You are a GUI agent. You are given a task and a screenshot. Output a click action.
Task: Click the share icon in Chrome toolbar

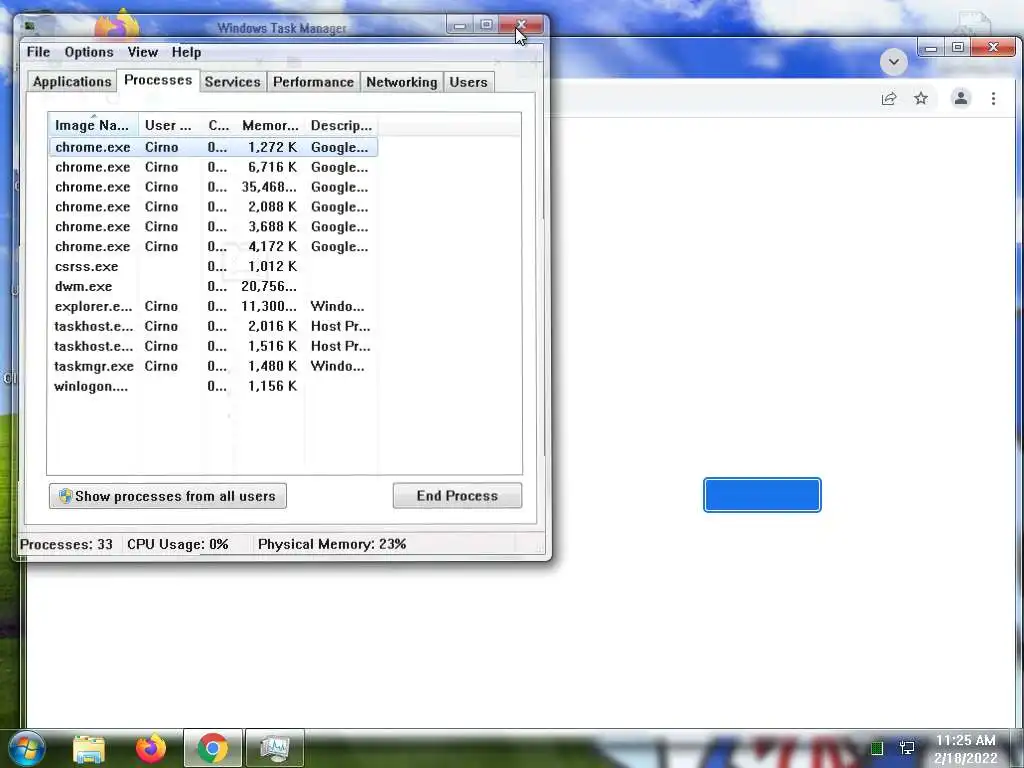pyautogui.click(x=889, y=99)
